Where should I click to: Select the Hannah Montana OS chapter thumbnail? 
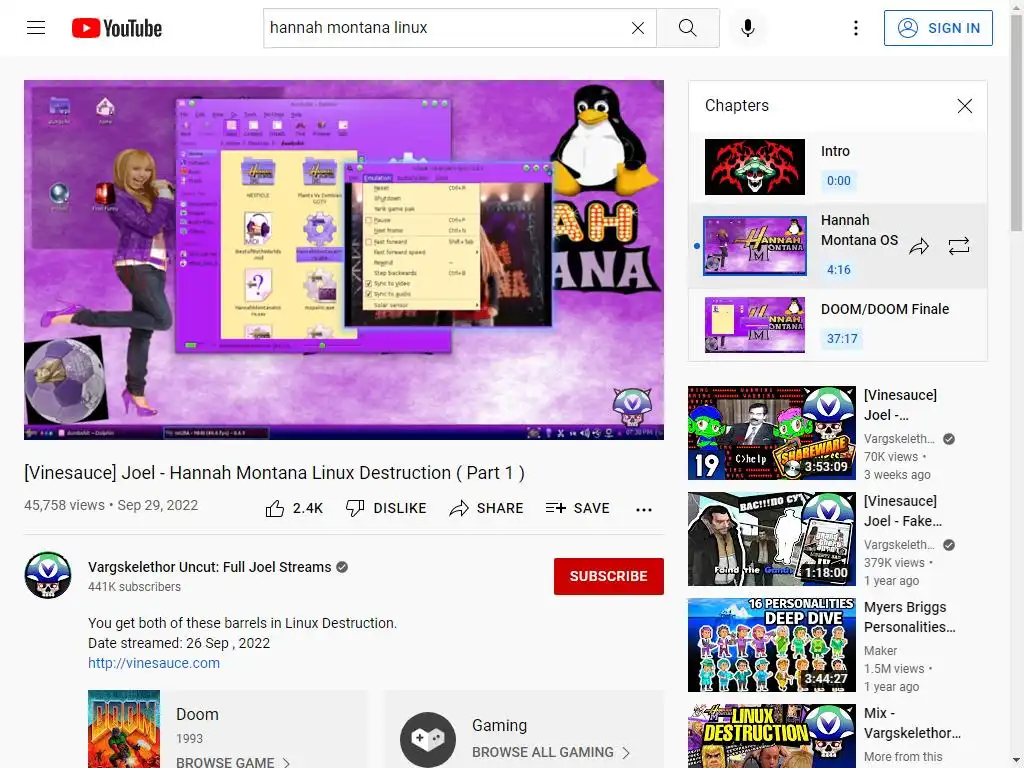pos(755,246)
